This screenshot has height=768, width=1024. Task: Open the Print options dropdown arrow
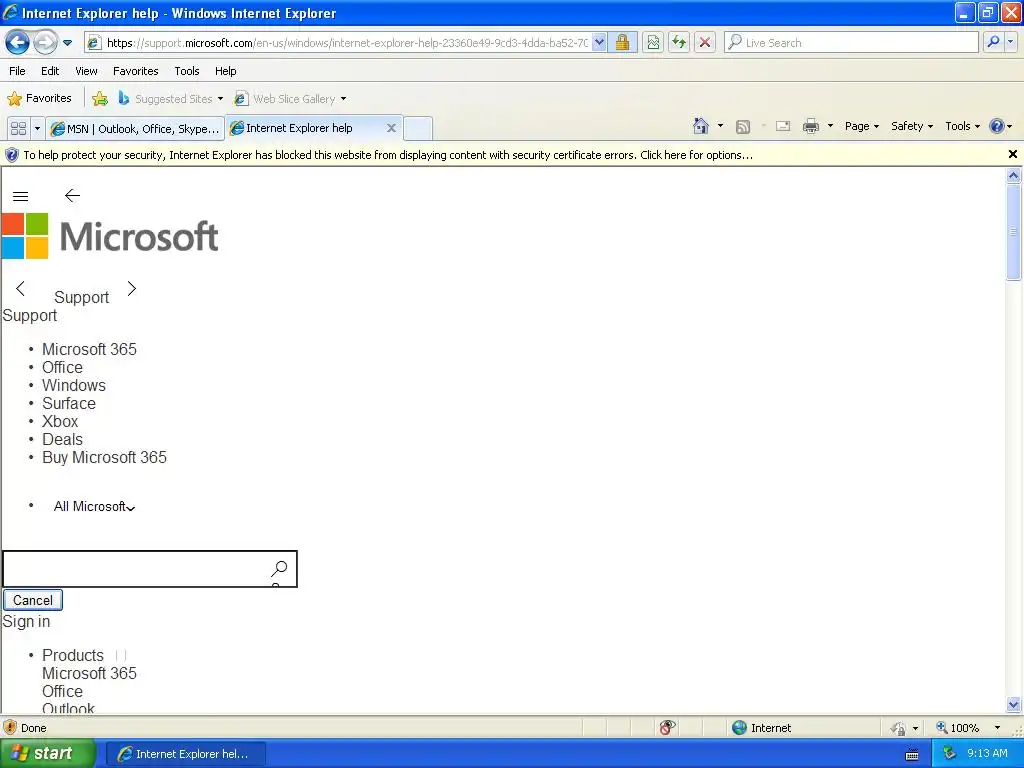(830, 126)
